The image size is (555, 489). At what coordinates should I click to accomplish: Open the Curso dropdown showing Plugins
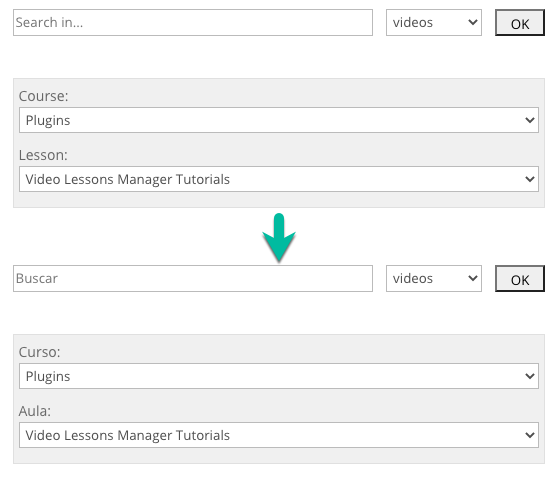point(279,376)
